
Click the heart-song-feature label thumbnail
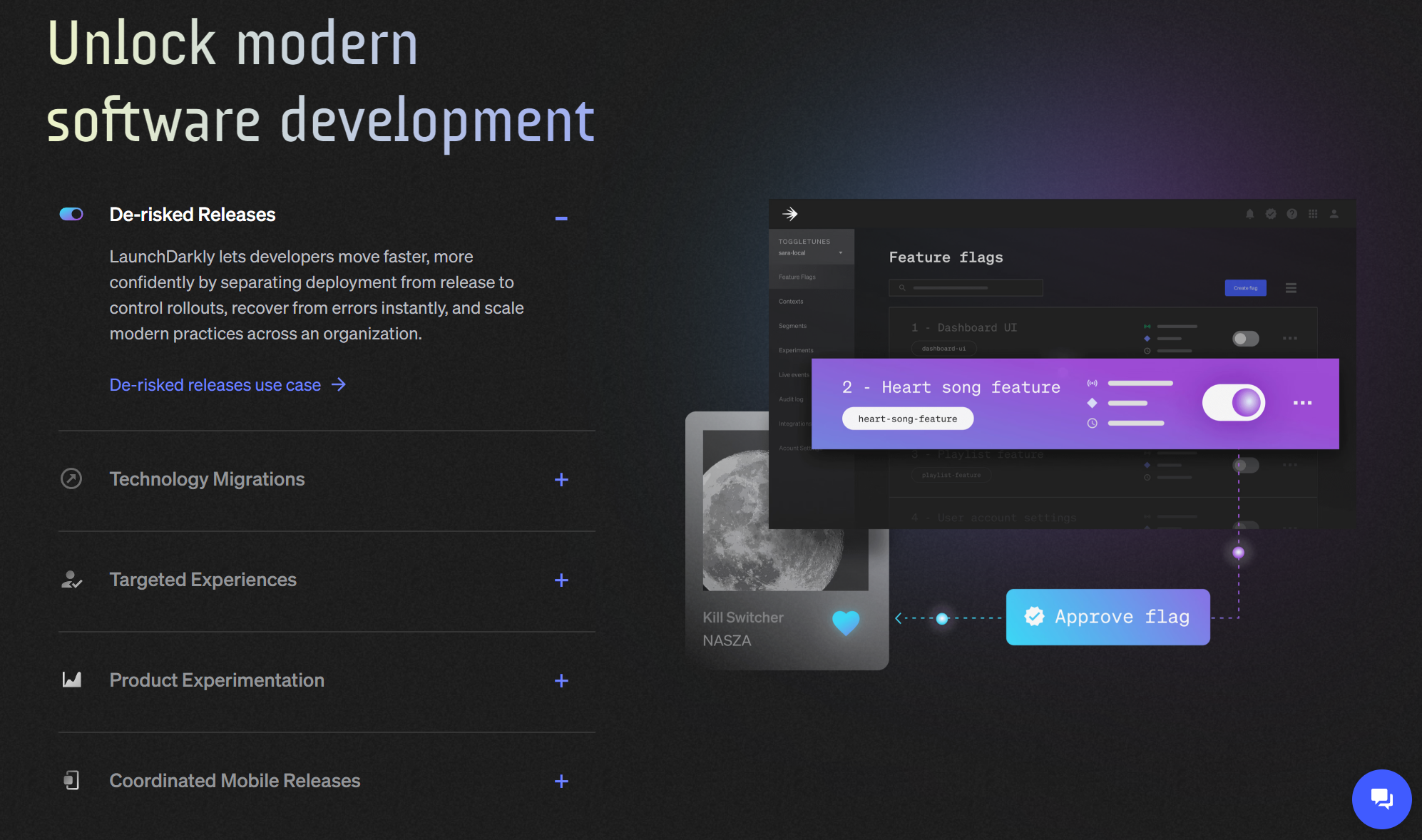tap(906, 418)
